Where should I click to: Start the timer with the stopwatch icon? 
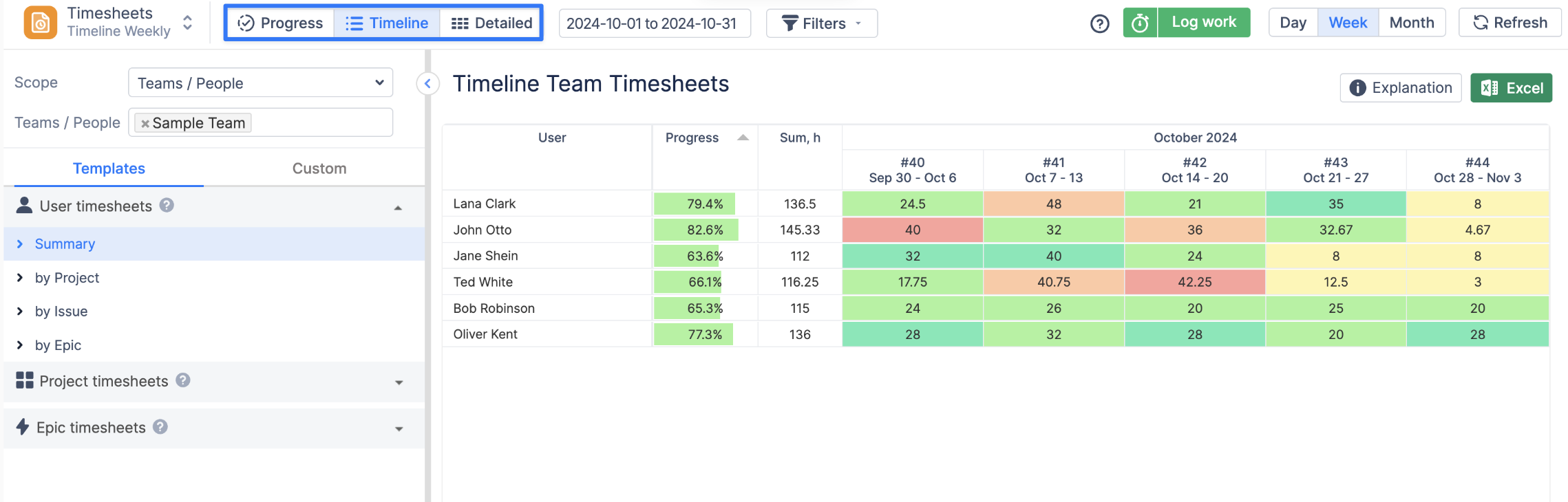(x=1140, y=23)
